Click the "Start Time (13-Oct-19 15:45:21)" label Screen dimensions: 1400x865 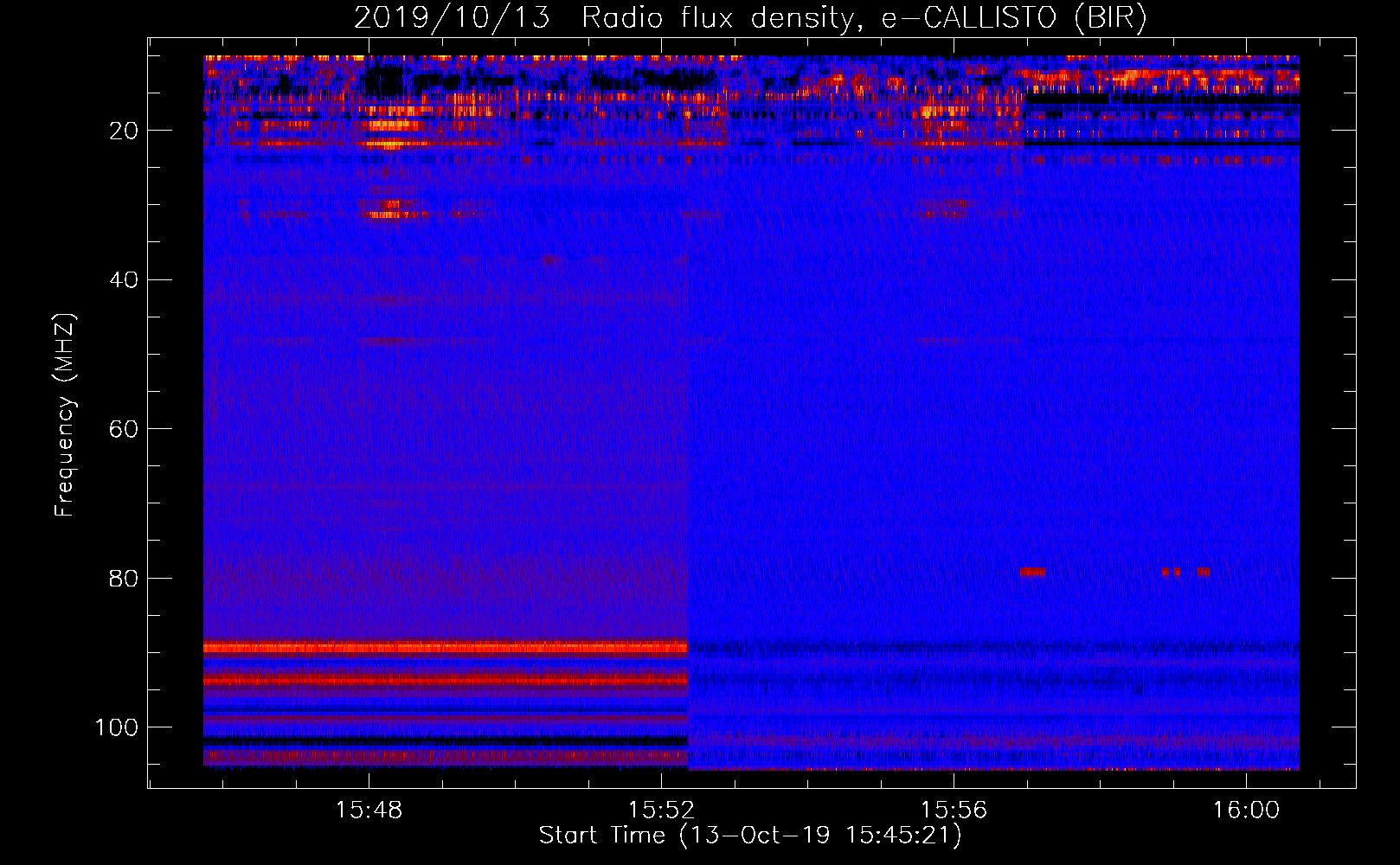[750, 836]
